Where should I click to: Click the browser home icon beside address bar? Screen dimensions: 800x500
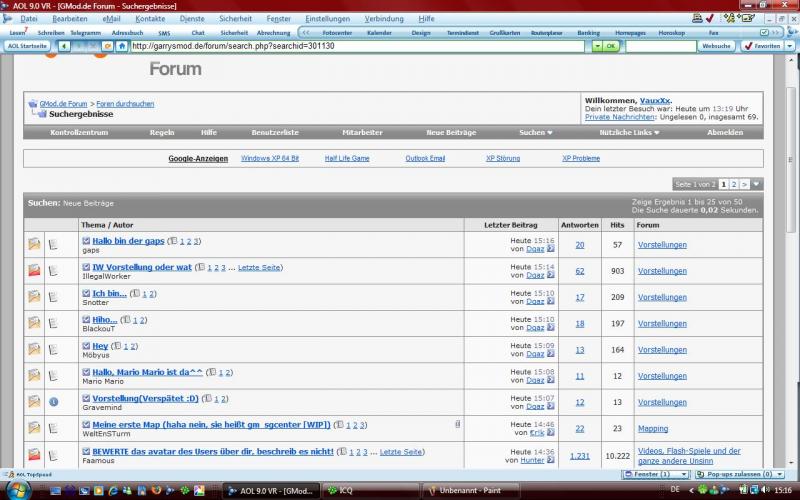122,46
